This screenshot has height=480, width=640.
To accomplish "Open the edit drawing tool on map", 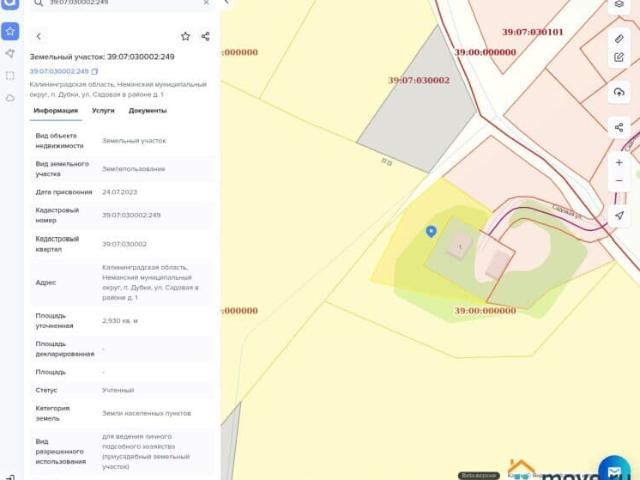I will pyautogui.click(x=619, y=57).
